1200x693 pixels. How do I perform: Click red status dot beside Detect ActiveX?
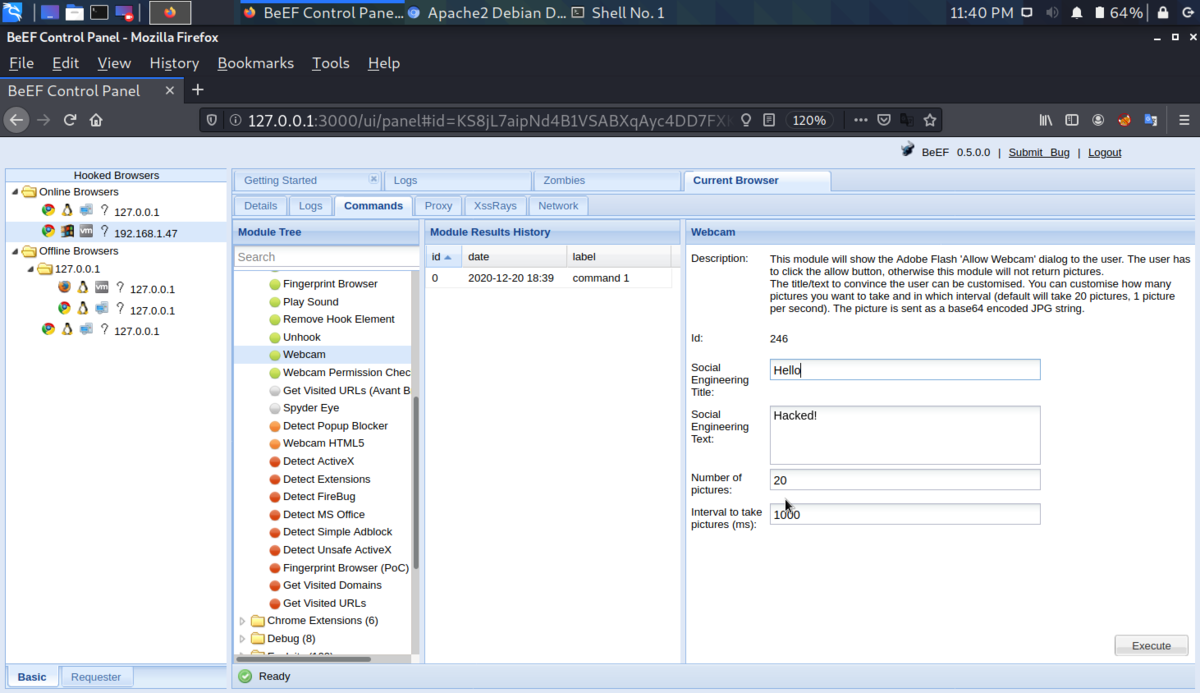pos(275,462)
